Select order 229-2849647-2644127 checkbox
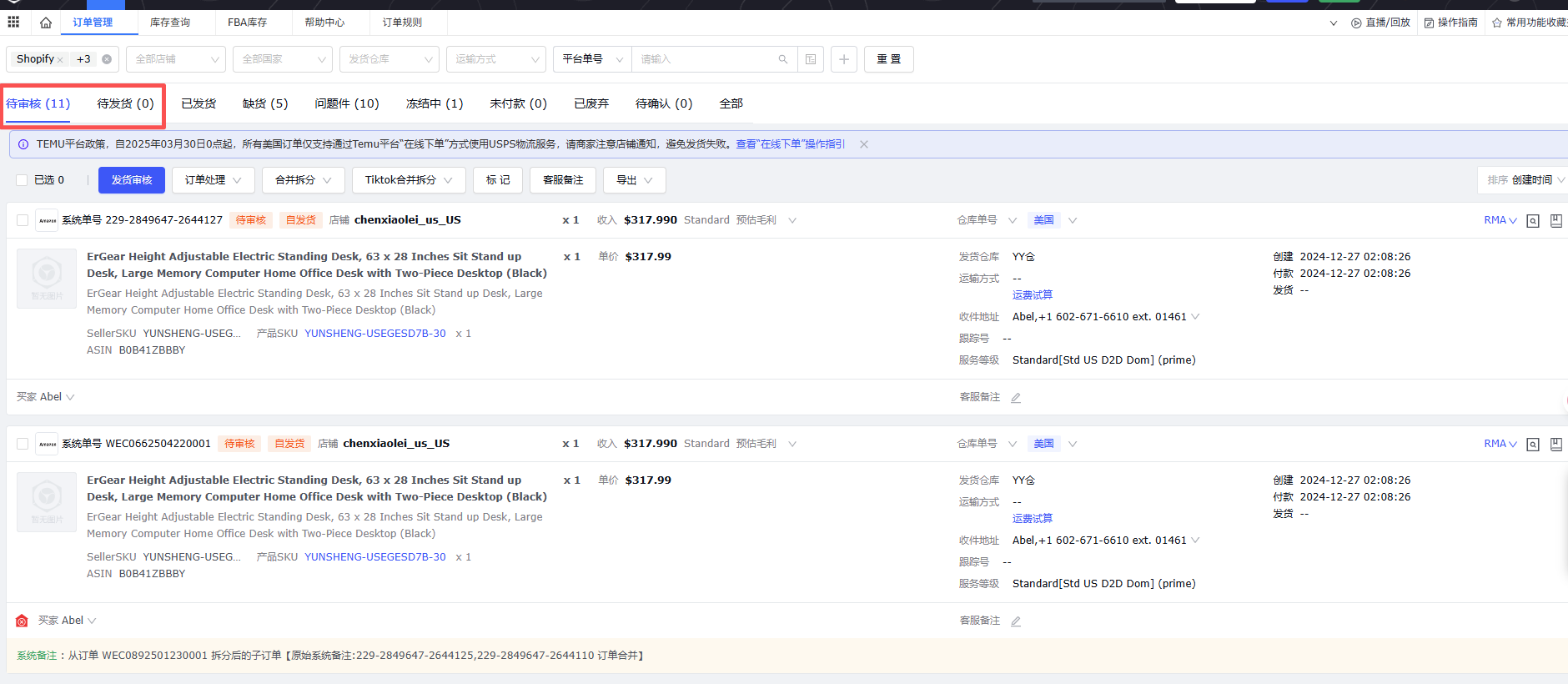The image size is (1568, 684). pos(23,220)
